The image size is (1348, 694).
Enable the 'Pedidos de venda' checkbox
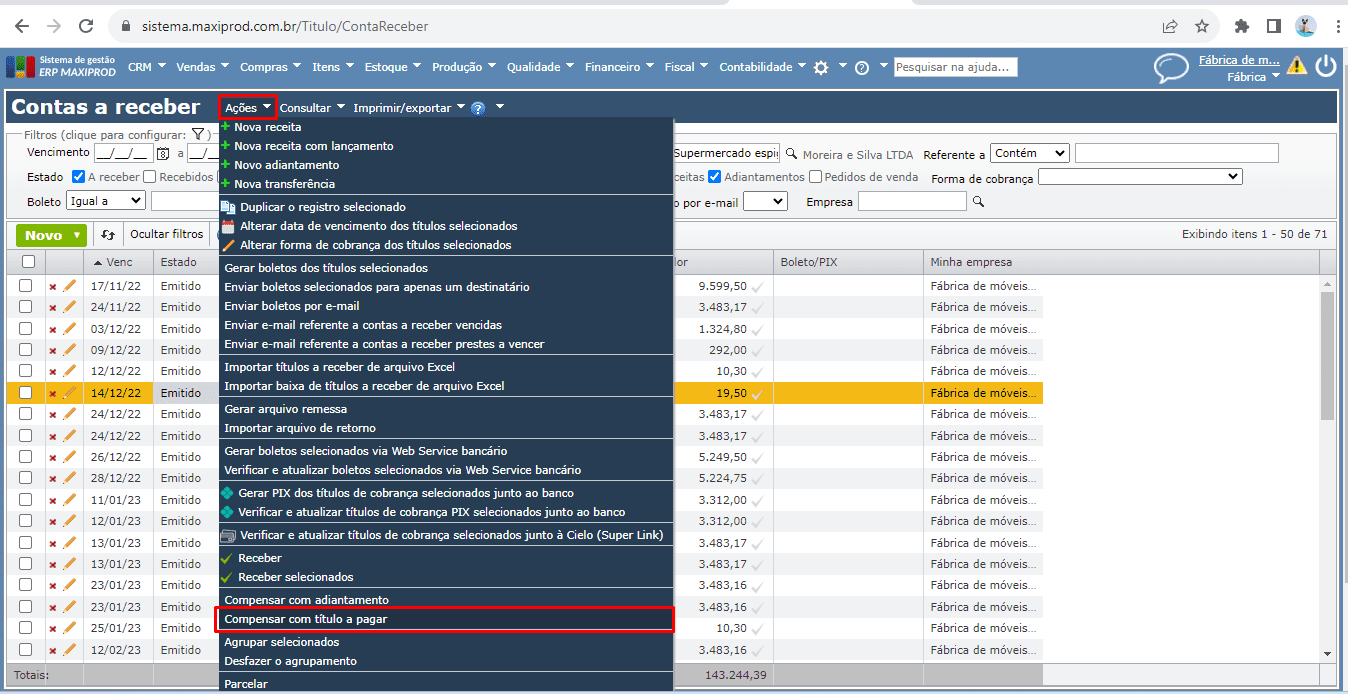[816, 177]
